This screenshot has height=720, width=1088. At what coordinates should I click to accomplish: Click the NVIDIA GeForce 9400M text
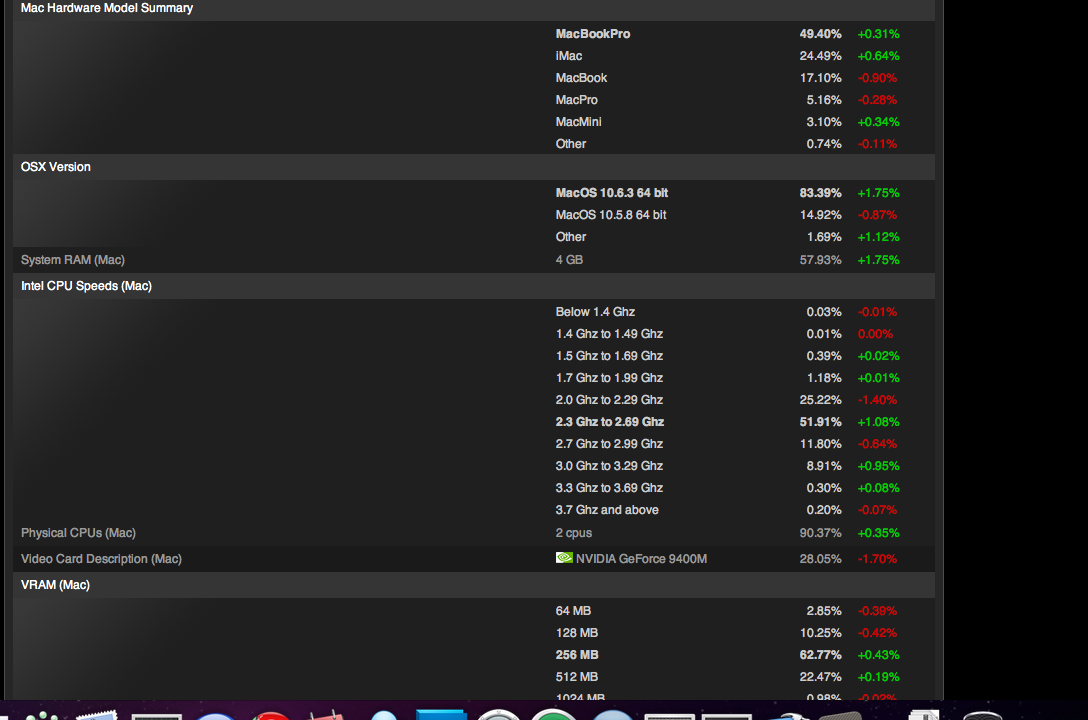pos(641,559)
